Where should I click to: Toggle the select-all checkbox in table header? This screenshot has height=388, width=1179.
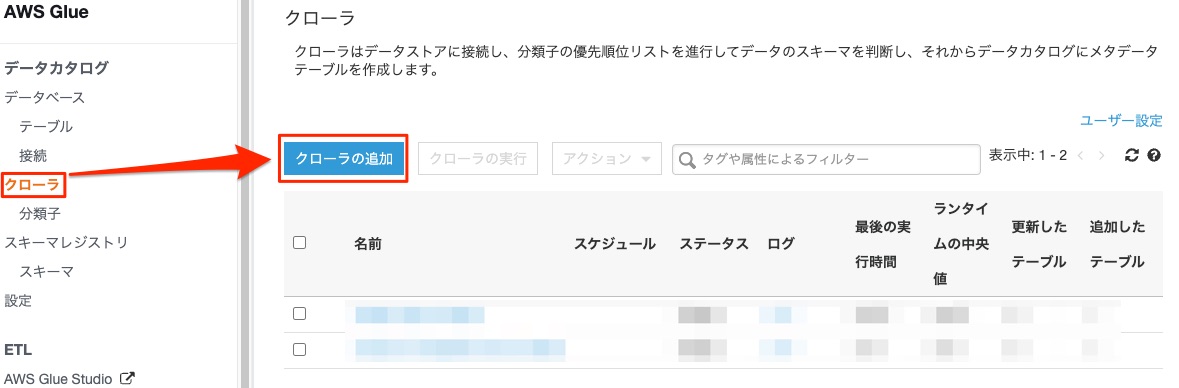click(299, 242)
